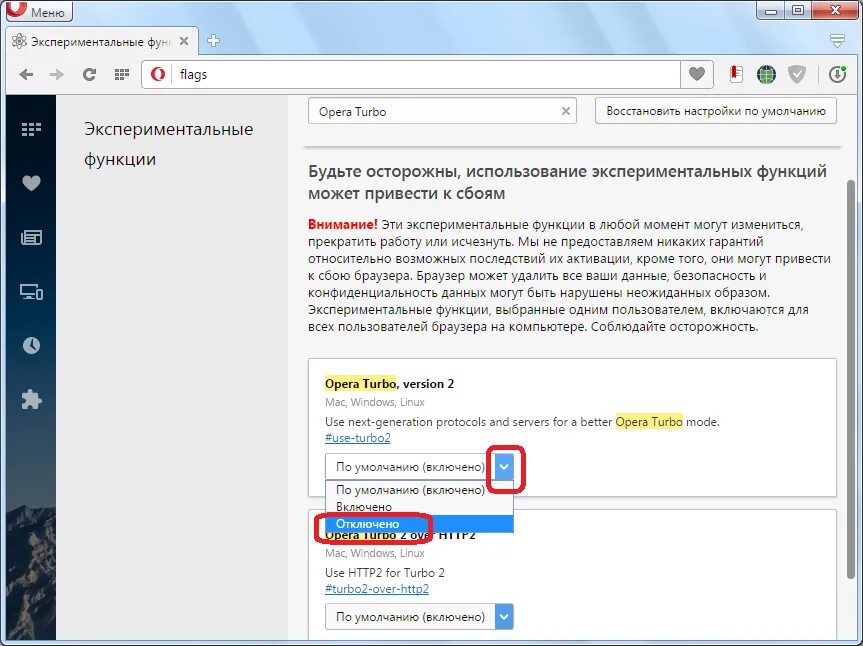Open Speed Dial grid in toolbar
The width and height of the screenshot is (863, 646).
[x=122, y=74]
